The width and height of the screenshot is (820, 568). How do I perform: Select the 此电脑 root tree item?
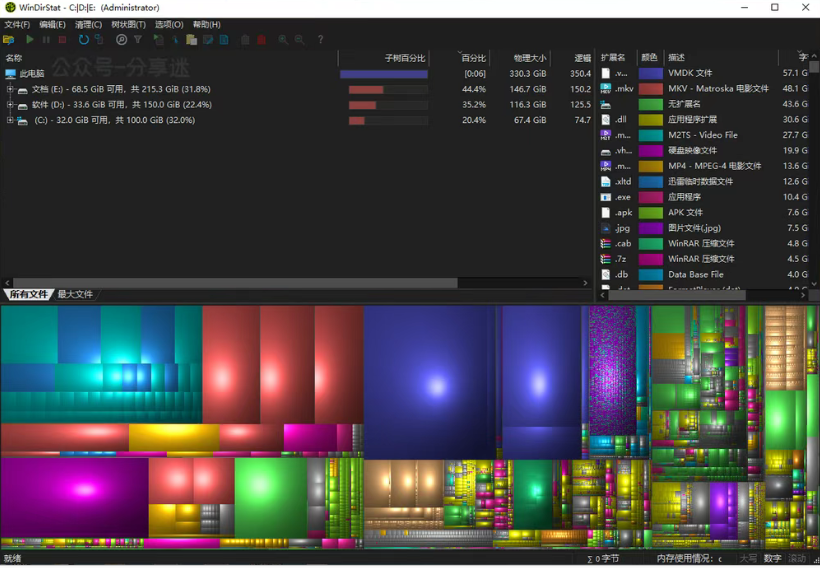(x=32, y=74)
